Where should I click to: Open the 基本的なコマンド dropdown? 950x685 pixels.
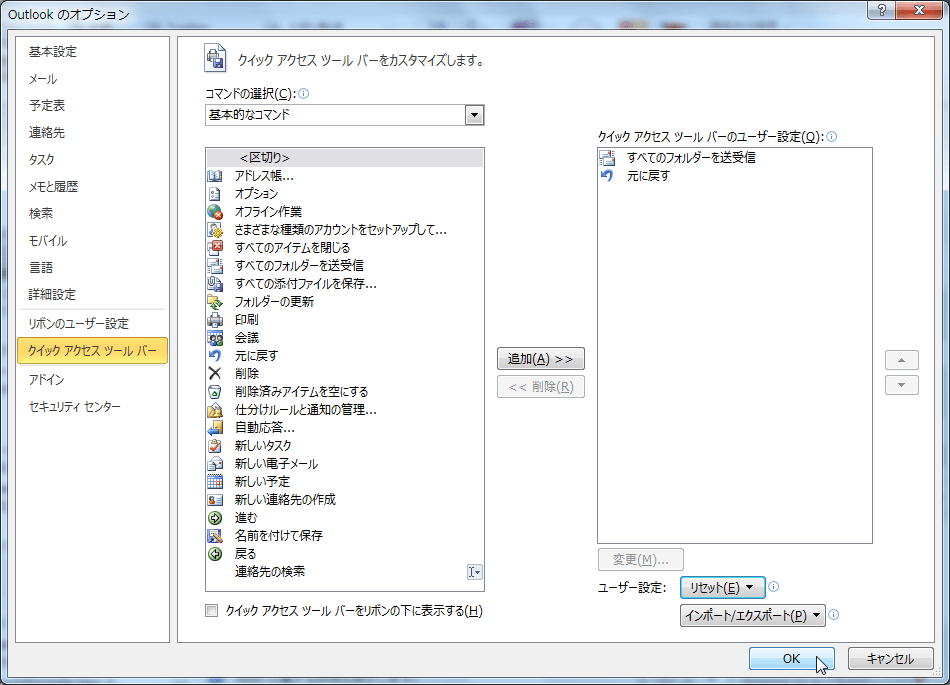pos(474,115)
